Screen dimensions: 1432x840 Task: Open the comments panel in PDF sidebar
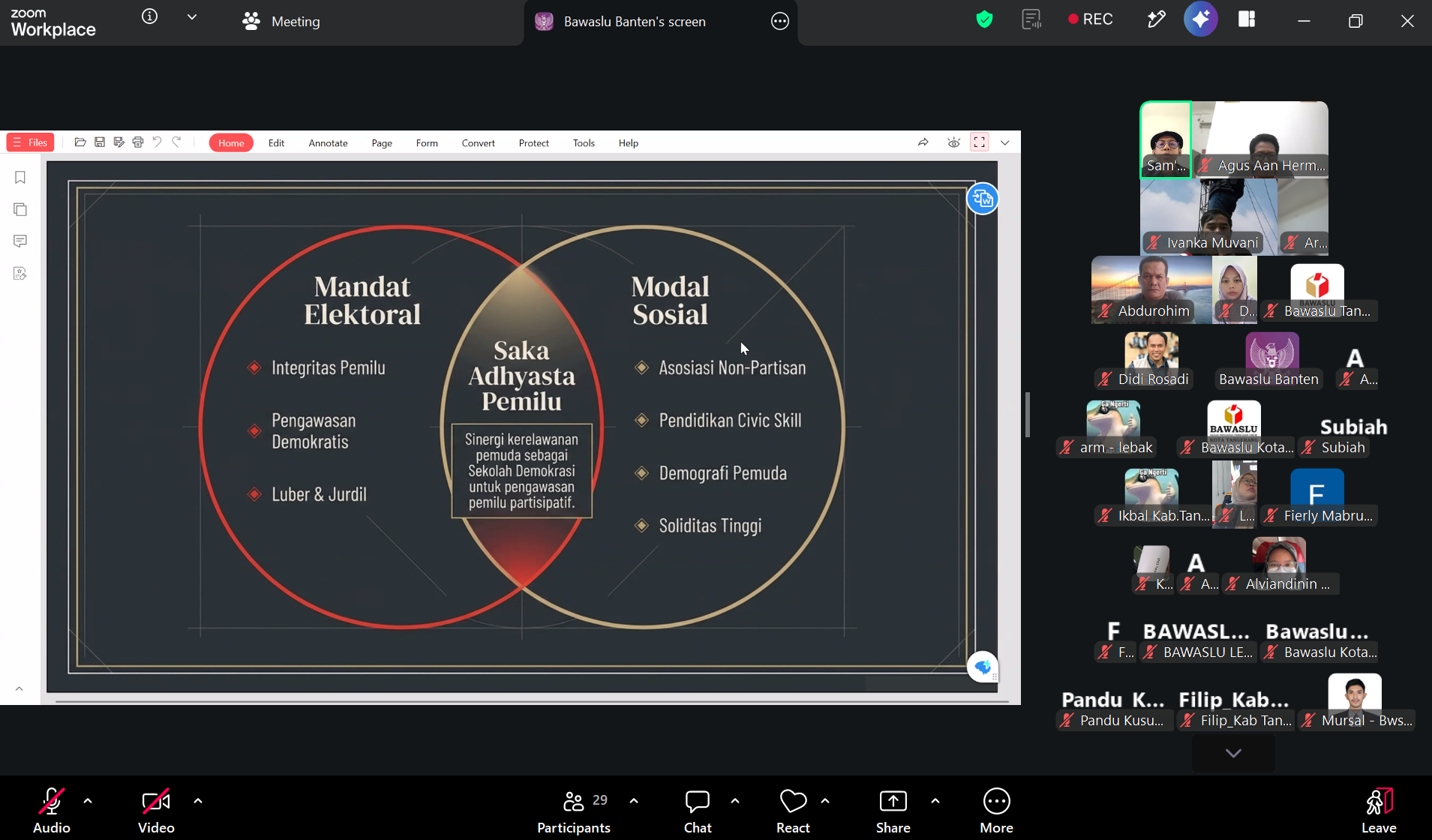coord(20,241)
